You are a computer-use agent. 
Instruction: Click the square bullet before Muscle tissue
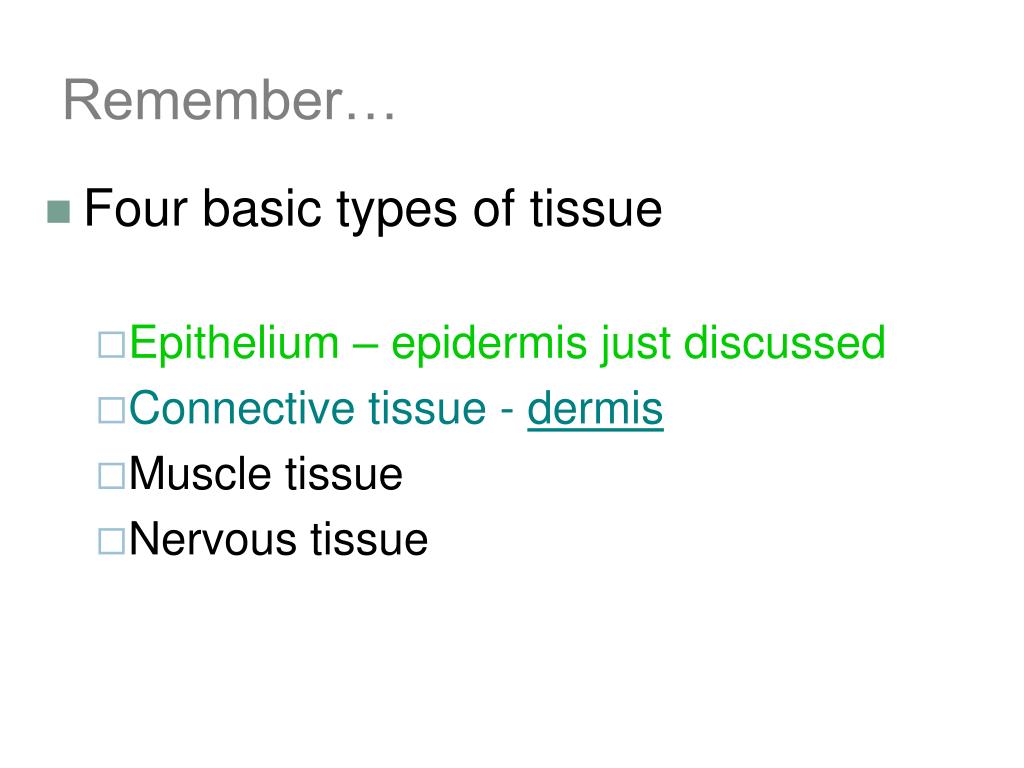111,475
